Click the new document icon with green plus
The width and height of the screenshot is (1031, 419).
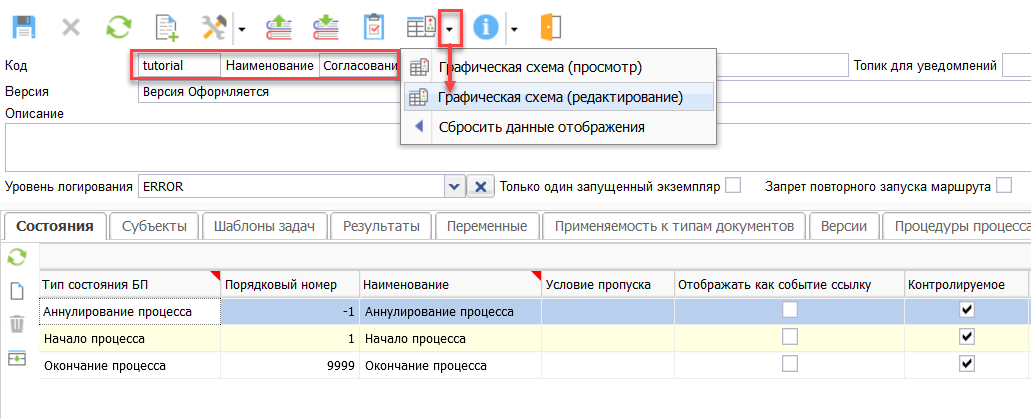click(x=167, y=26)
